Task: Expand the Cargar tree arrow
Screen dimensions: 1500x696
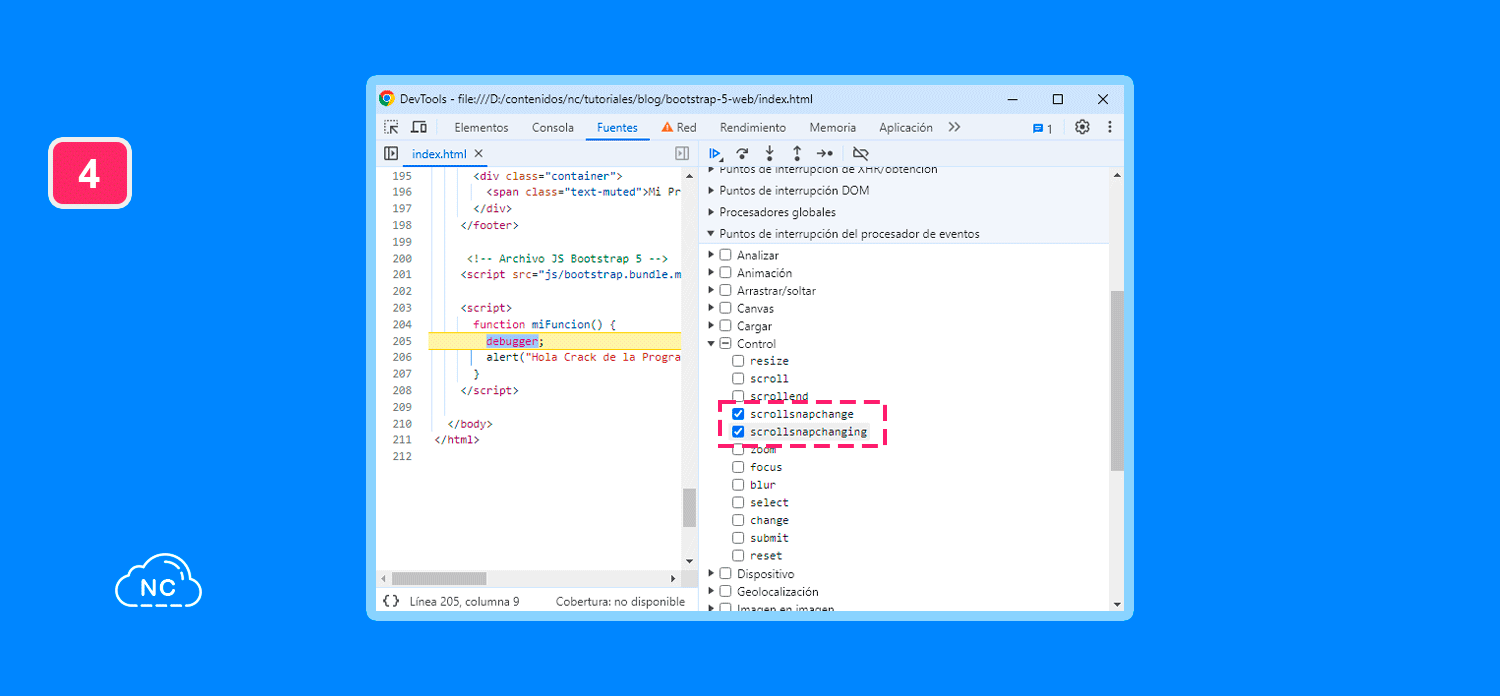Action: pos(711,326)
